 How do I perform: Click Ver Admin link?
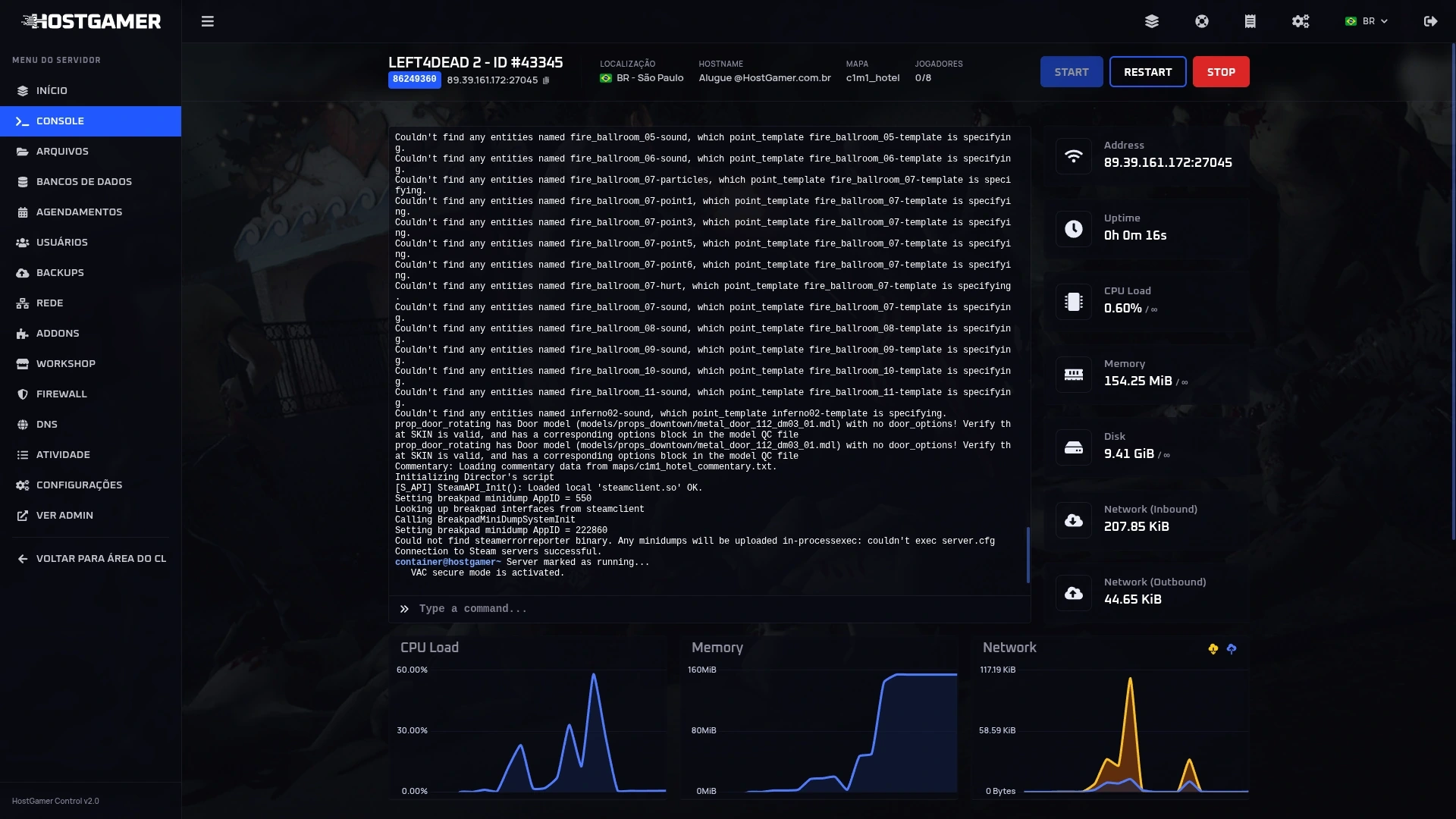(90, 516)
